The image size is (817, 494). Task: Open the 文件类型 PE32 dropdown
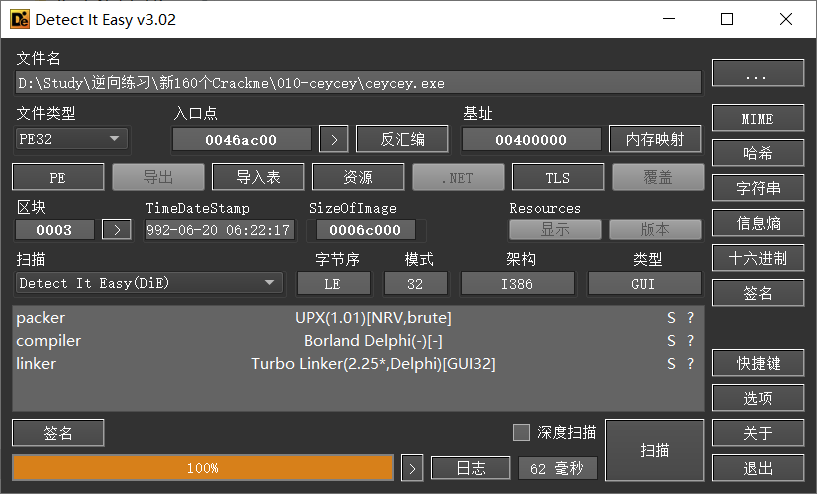tap(73, 139)
